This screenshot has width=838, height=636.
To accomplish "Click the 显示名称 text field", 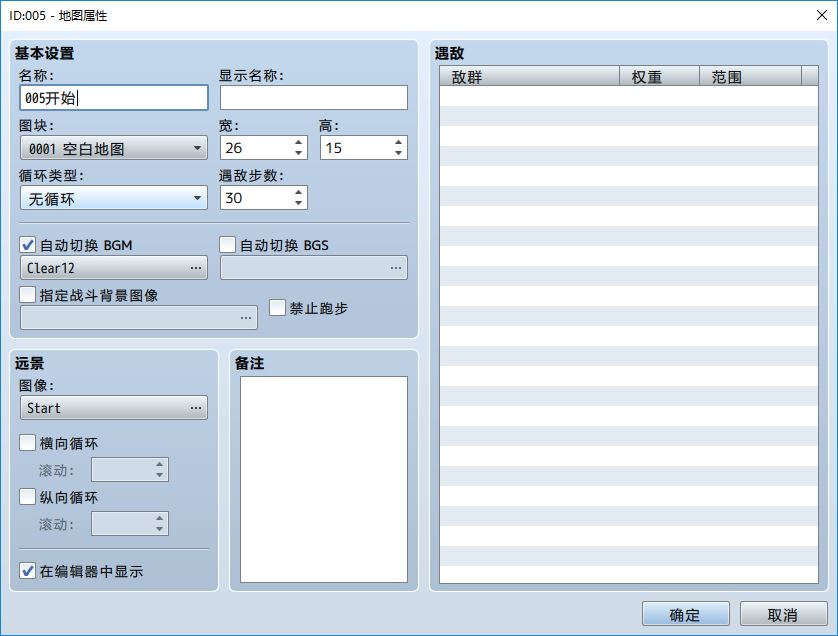I will coord(314,97).
